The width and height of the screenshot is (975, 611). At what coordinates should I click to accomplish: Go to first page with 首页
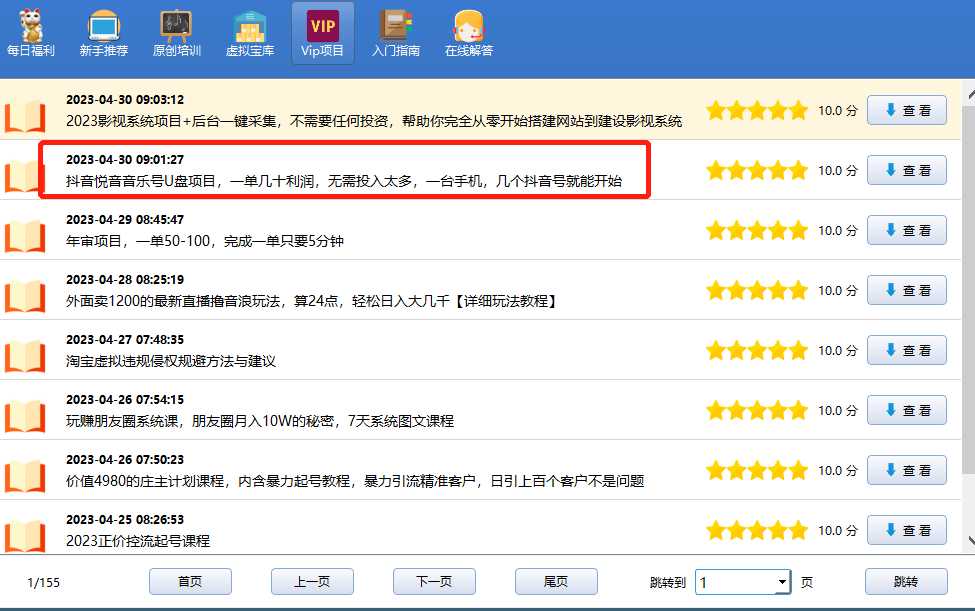[190, 582]
